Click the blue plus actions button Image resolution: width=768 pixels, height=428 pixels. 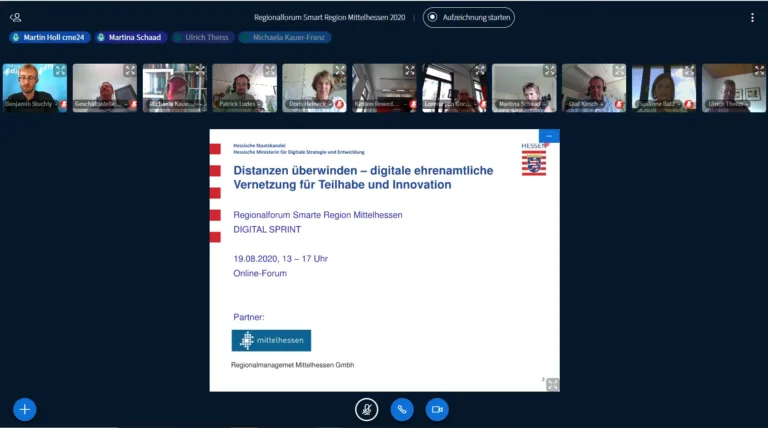[25, 409]
